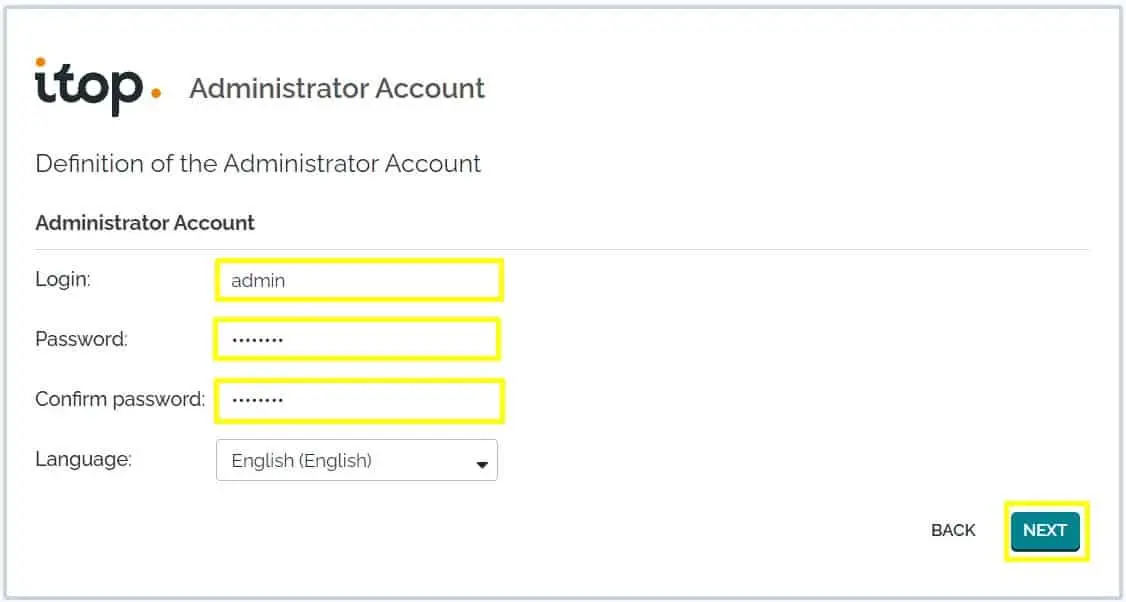Click the Language dropdown arrow
This screenshot has width=1126, height=602.
pyautogui.click(x=482, y=464)
